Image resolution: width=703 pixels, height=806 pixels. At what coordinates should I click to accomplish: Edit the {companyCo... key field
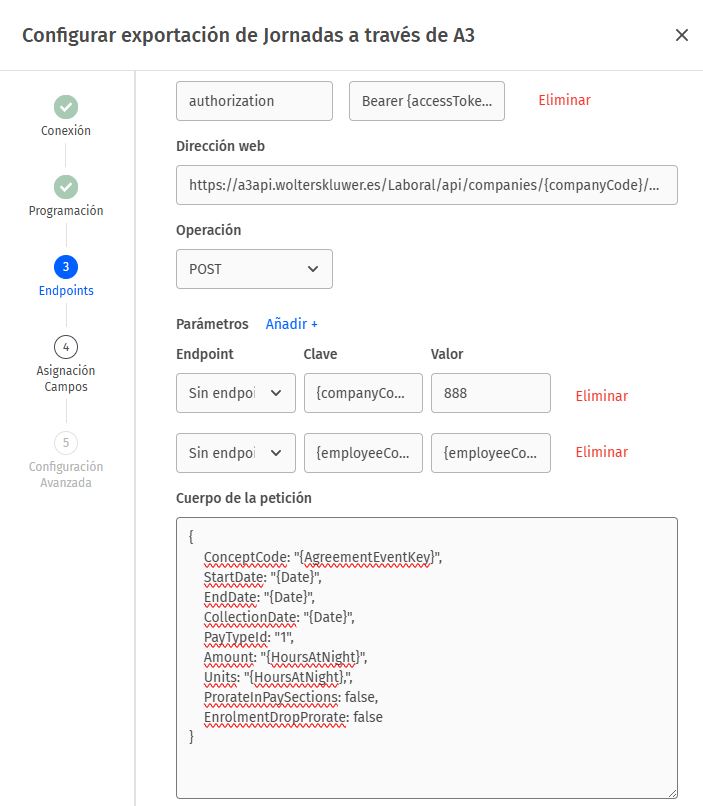tap(363, 393)
